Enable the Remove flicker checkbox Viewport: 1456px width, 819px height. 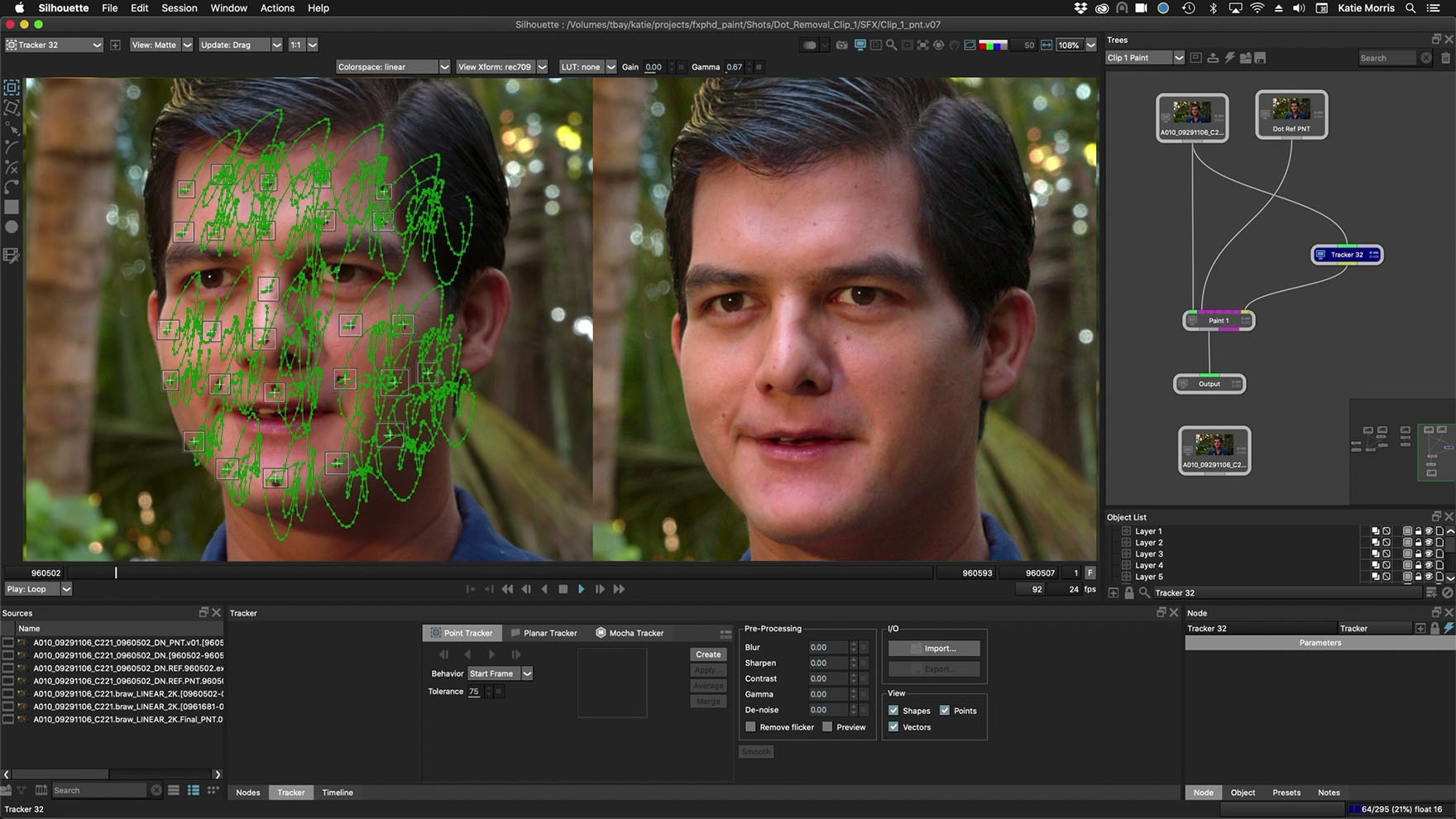coord(750,727)
